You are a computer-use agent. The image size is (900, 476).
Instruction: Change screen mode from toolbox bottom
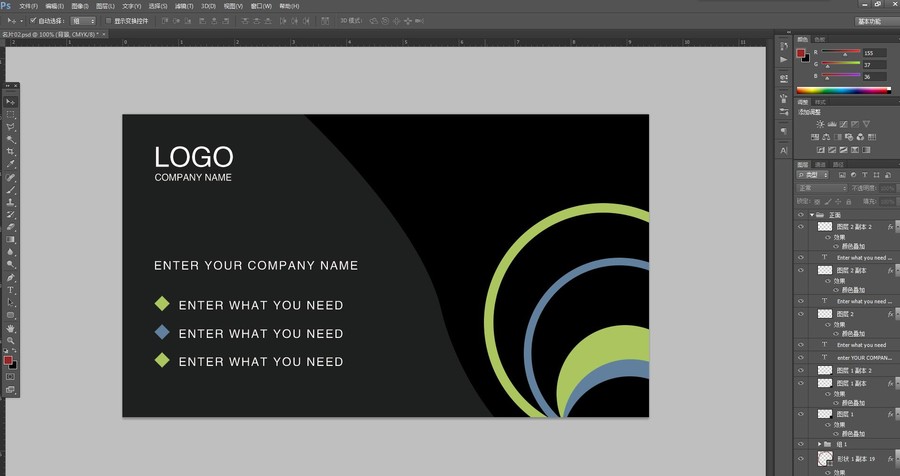coord(10,390)
